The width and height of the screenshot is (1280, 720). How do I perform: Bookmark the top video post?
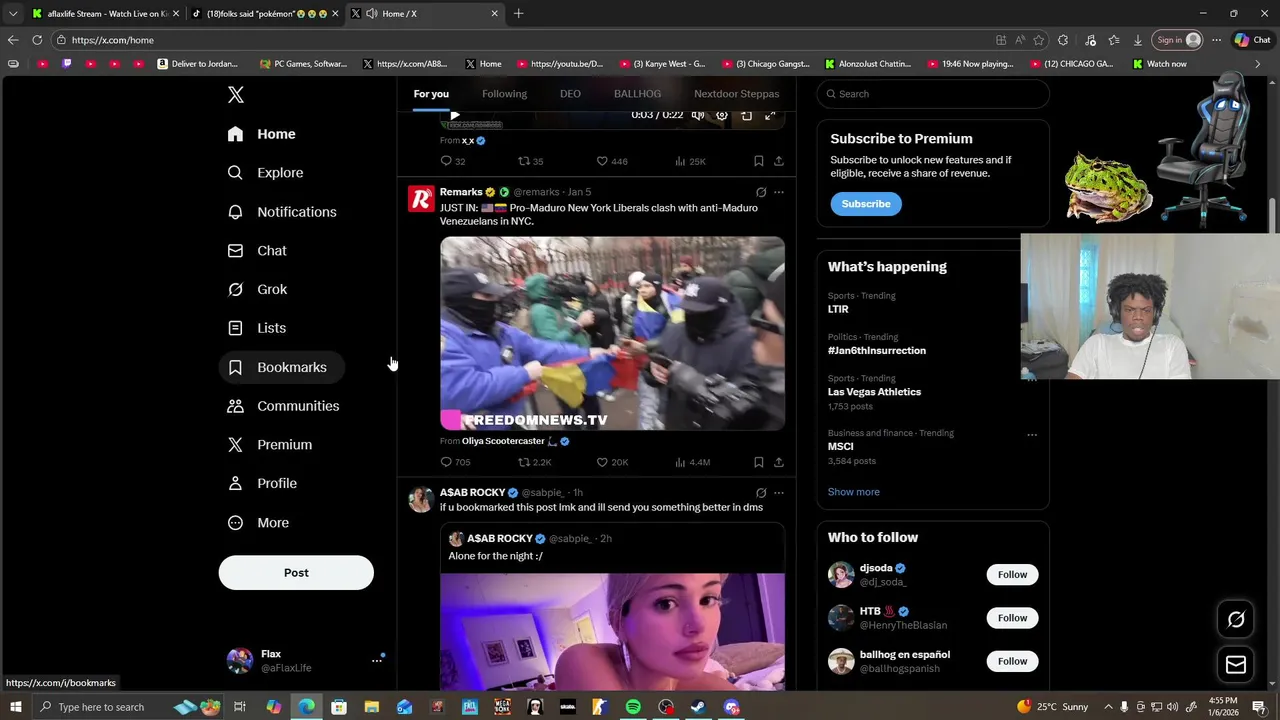(759, 161)
